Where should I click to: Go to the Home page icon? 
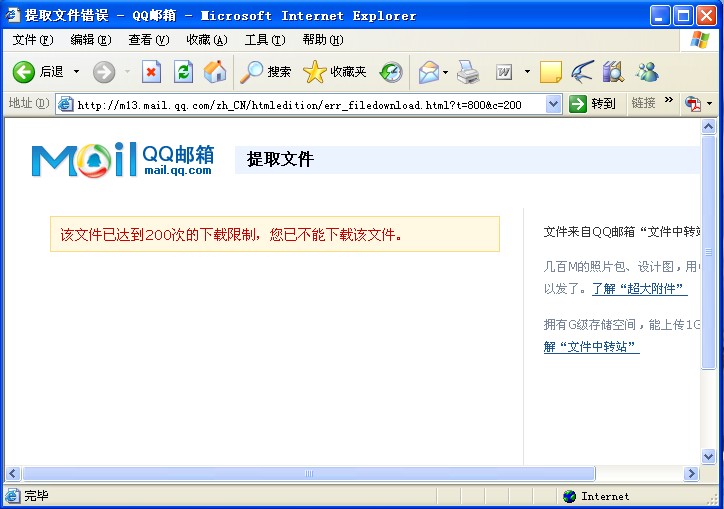(214, 72)
